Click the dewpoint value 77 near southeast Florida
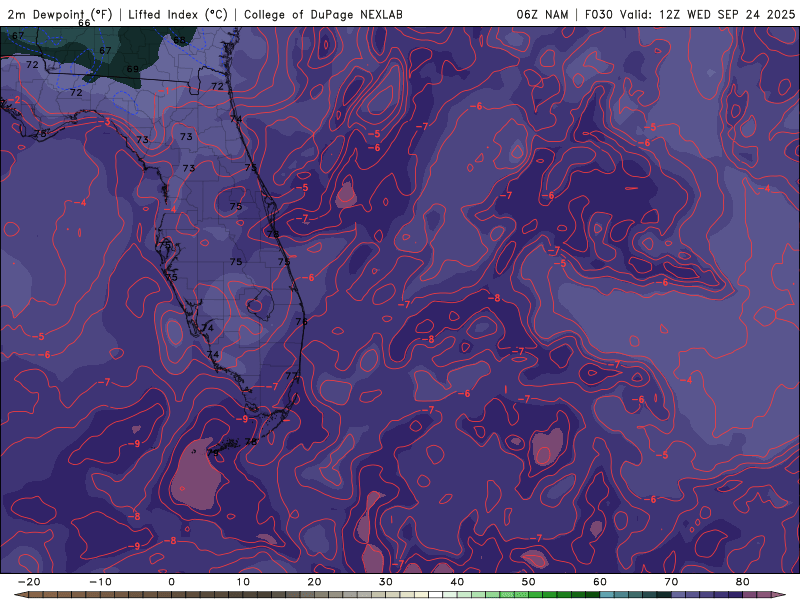Screen dimensions: 800x600 pyautogui.click(x=291, y=376)
